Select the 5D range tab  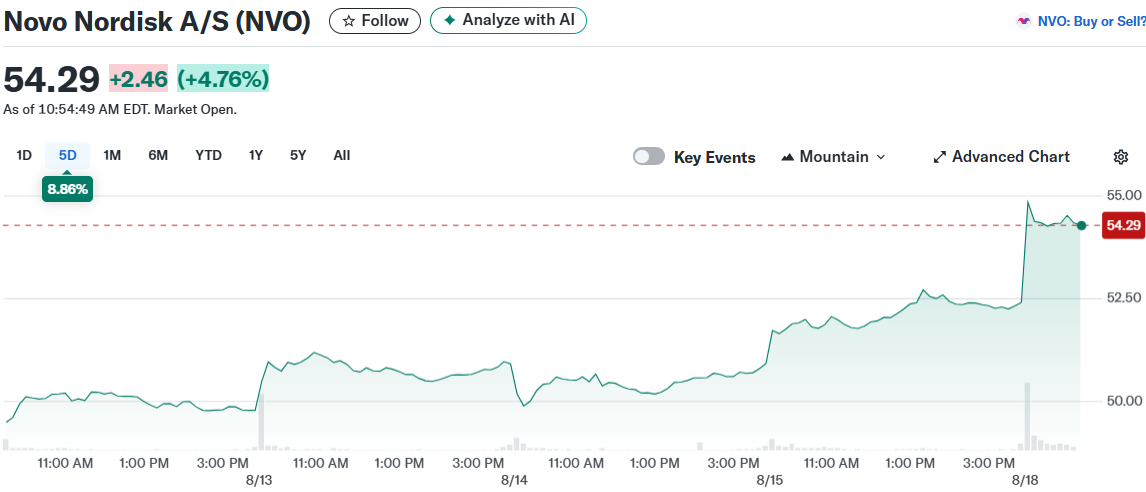coord(67,155)
